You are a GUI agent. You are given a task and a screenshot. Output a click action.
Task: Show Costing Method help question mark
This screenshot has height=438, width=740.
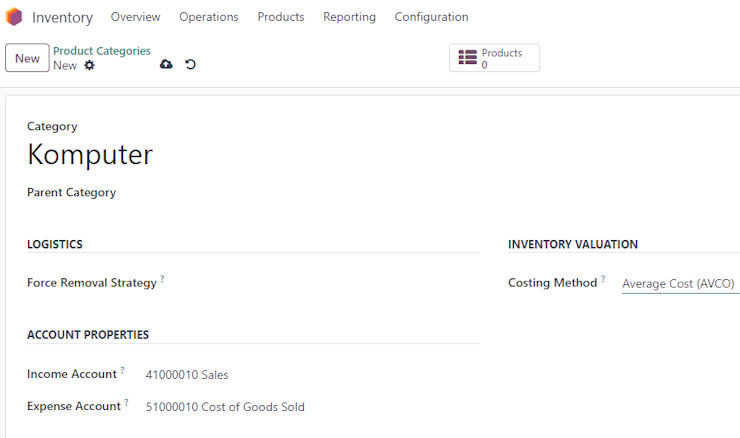click(603, 278)
